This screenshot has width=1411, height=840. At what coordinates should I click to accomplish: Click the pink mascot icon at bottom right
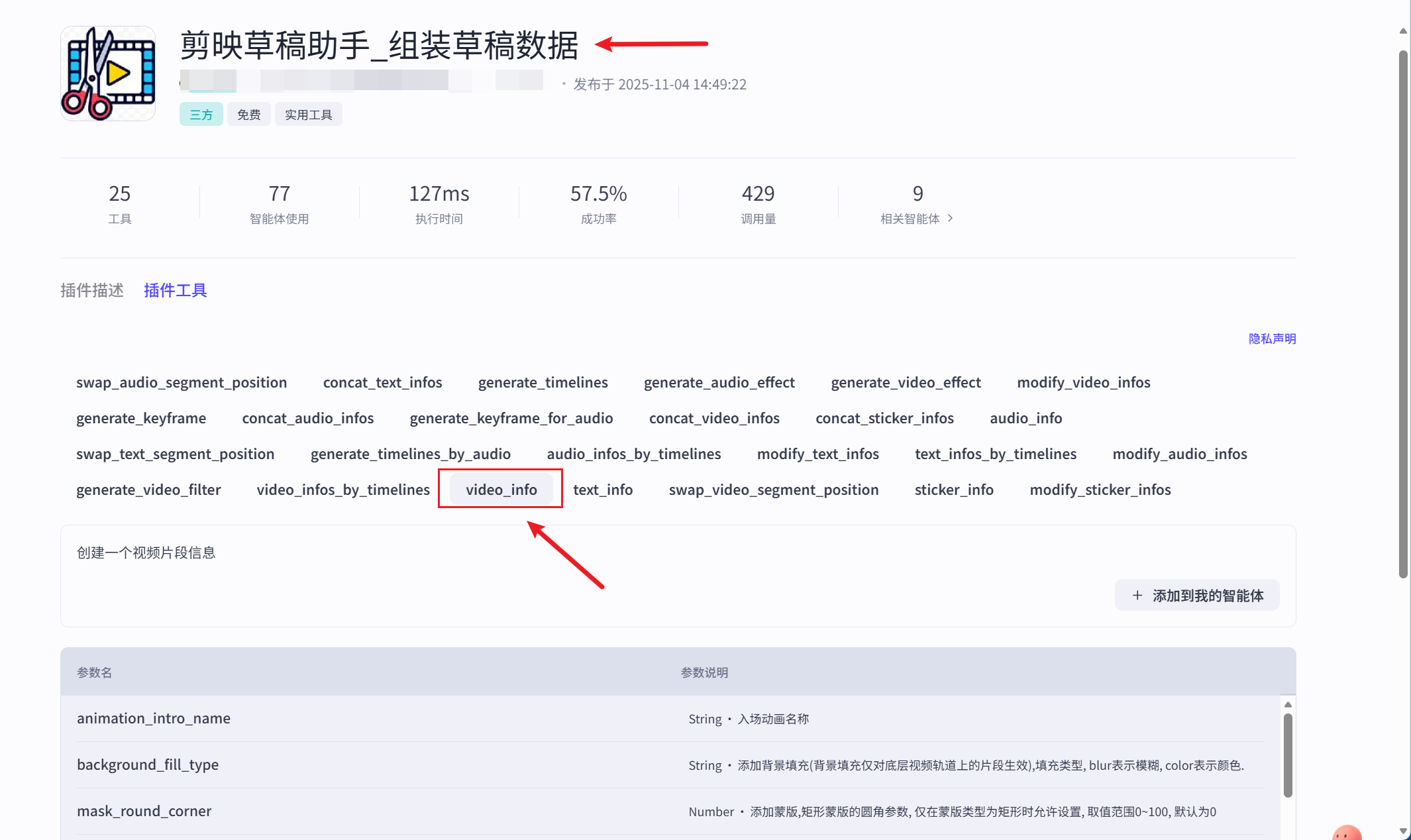pos(1347,833)
